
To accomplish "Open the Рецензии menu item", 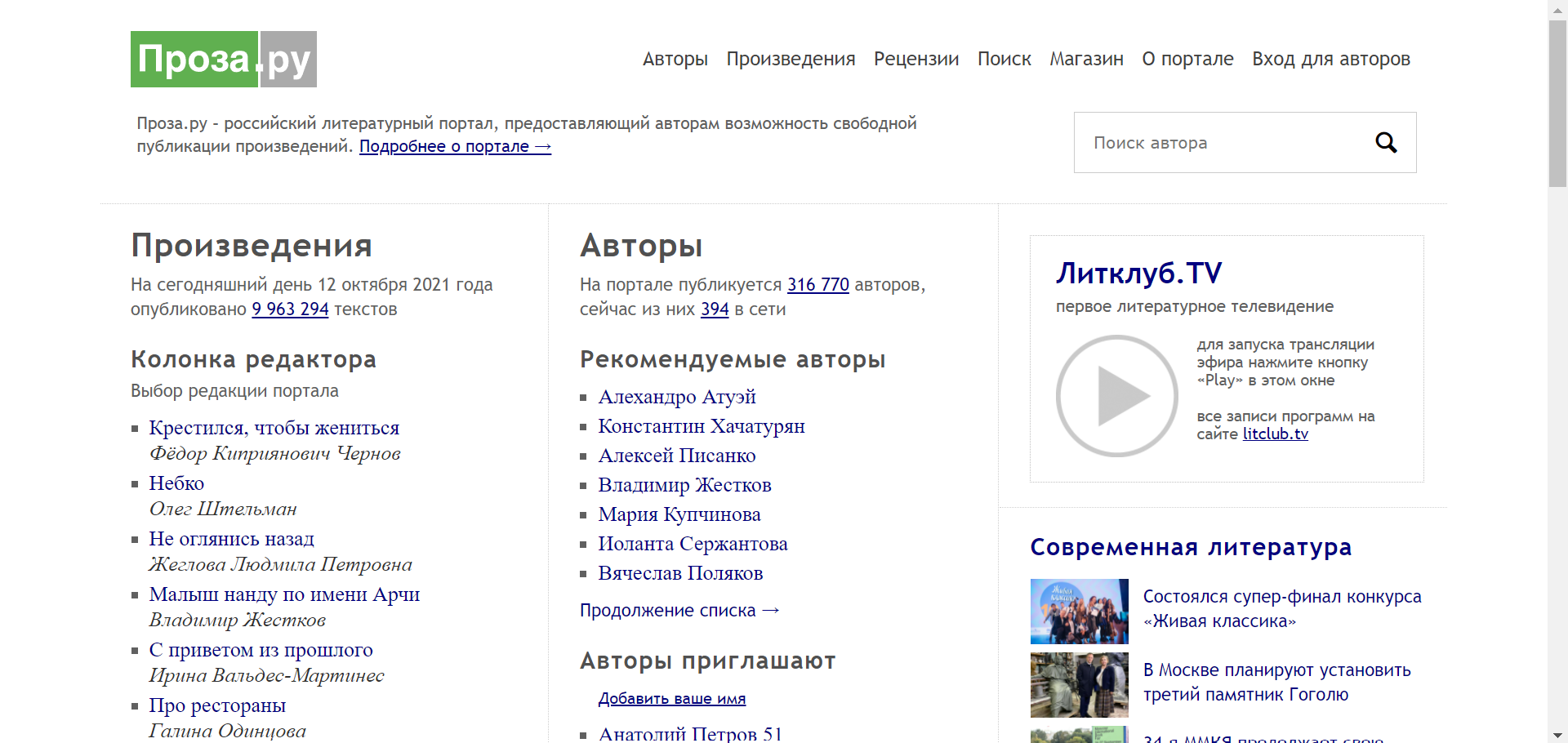I will [916, 59].
